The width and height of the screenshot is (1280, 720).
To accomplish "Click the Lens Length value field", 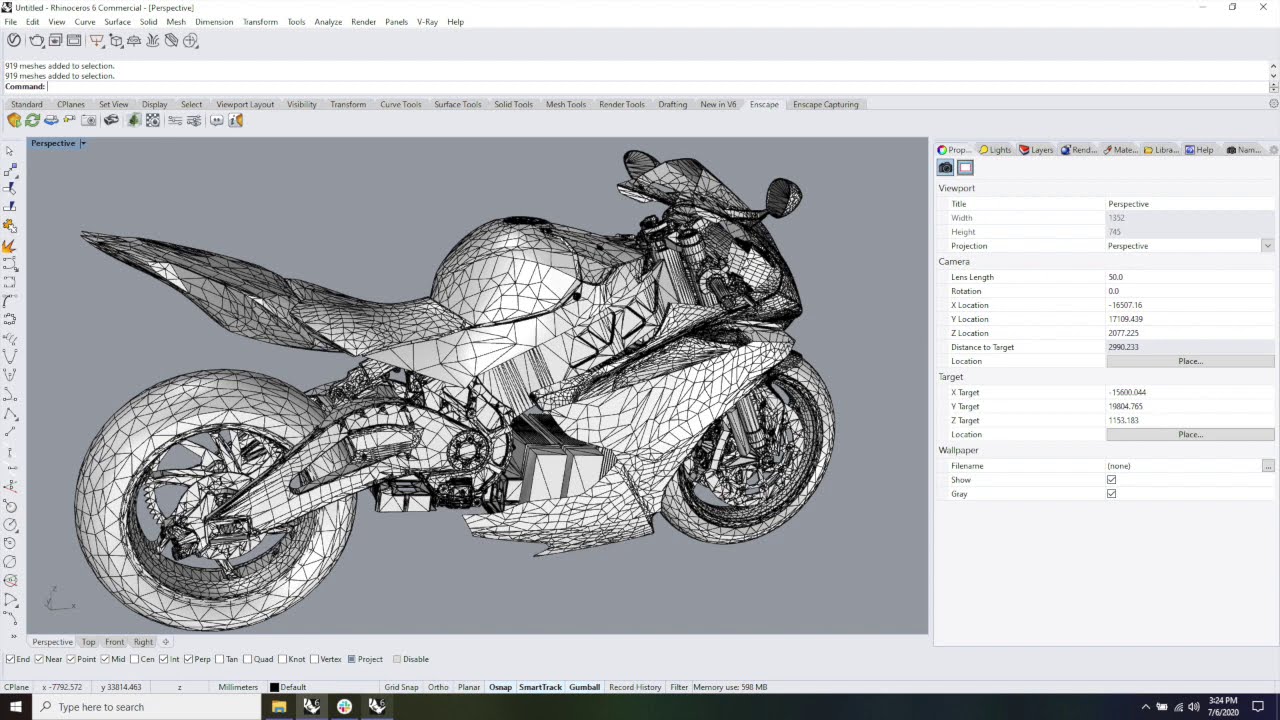I will pos(1190,277).
